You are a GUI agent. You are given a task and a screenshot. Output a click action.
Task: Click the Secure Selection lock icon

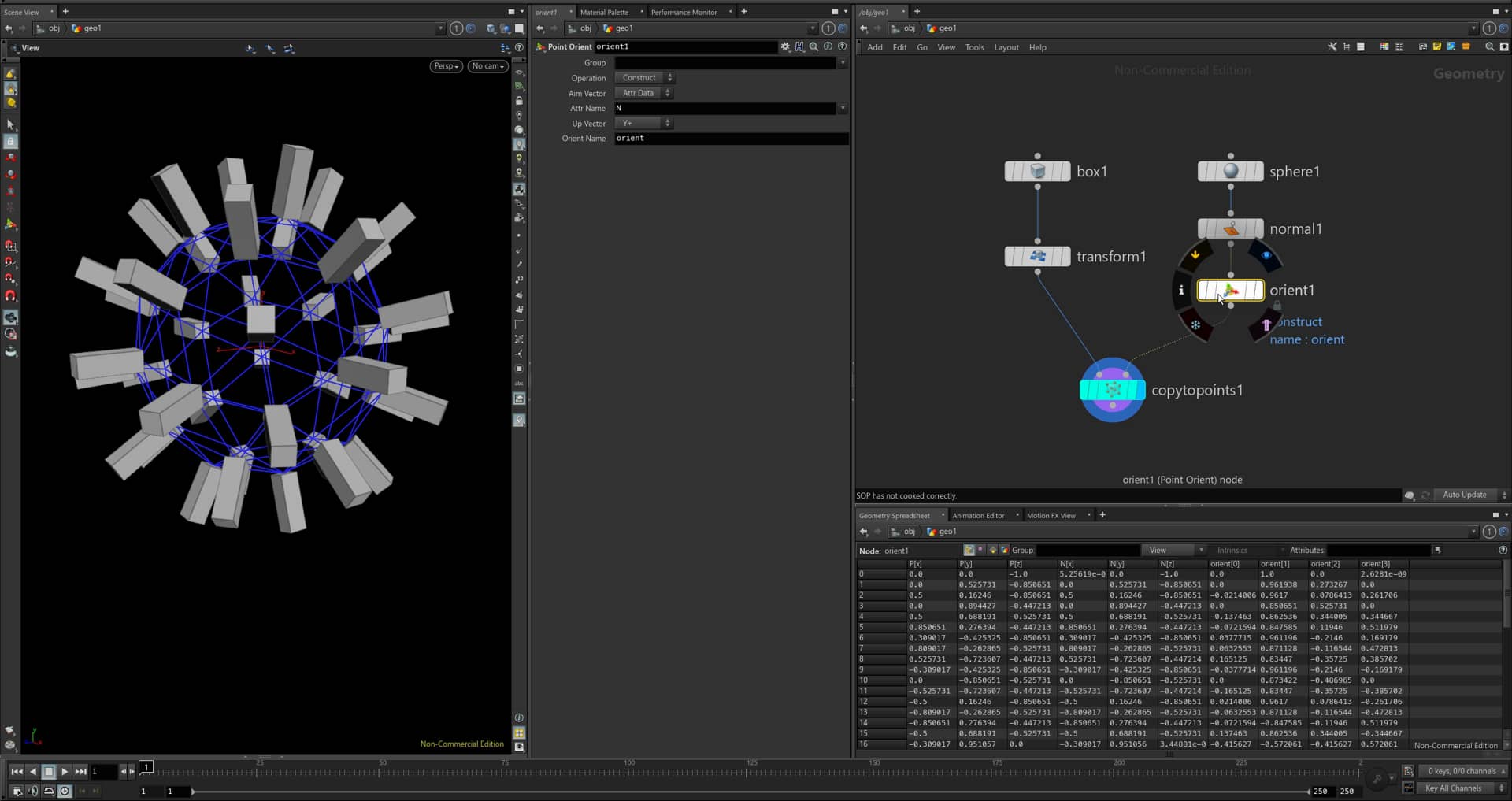[10, 142]
